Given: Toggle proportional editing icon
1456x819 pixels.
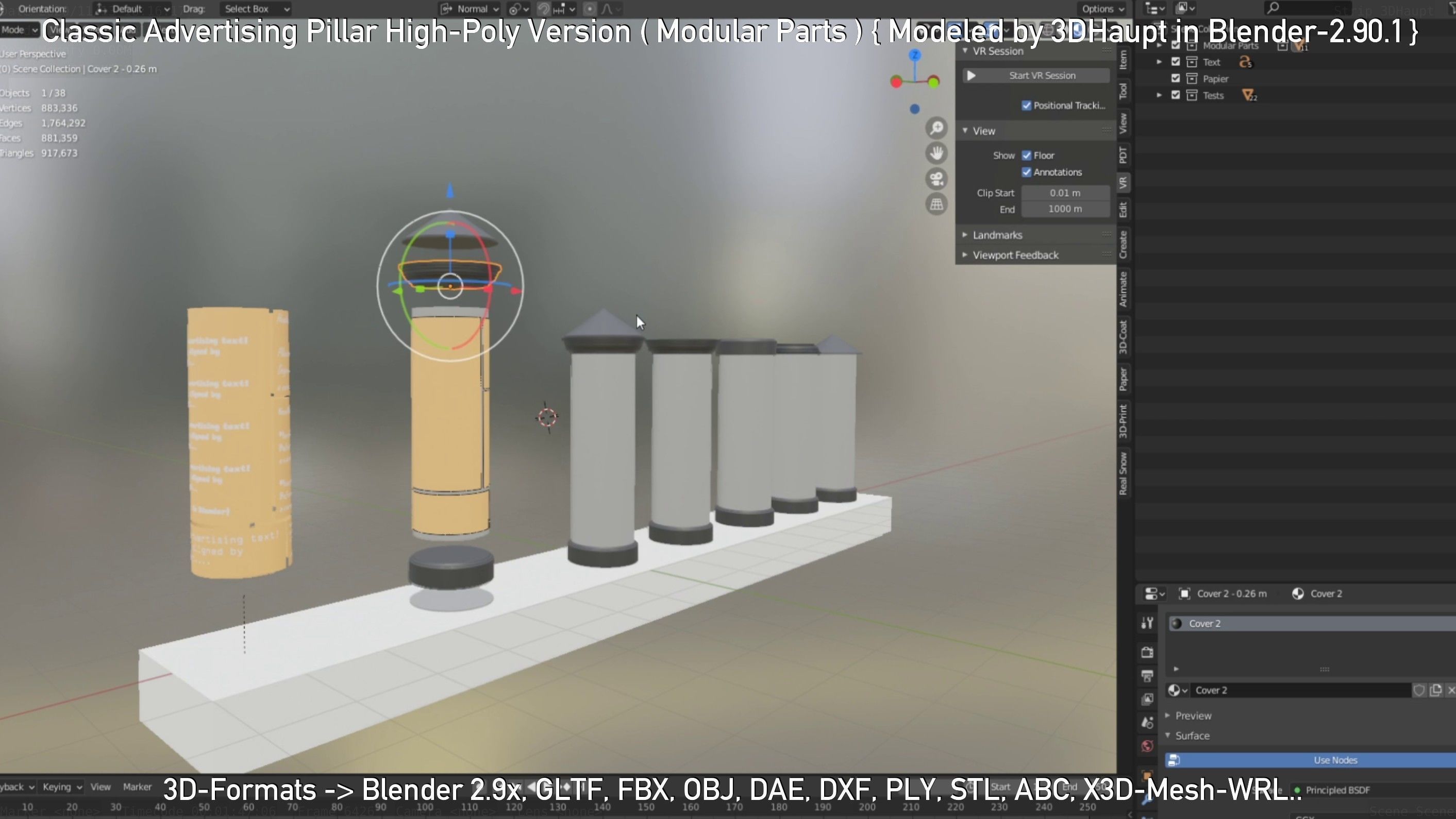Looking at the screenshot, I should tap(590, 9).
